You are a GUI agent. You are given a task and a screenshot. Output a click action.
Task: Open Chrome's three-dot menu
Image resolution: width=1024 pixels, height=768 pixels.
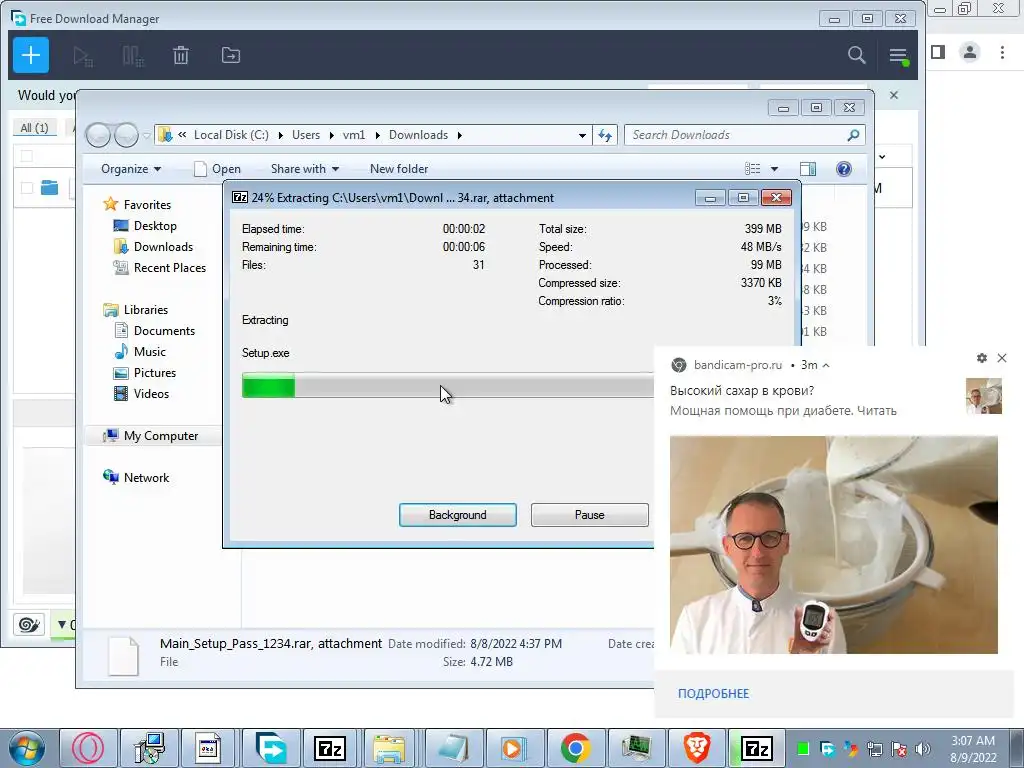click(x=1002, y=52)
